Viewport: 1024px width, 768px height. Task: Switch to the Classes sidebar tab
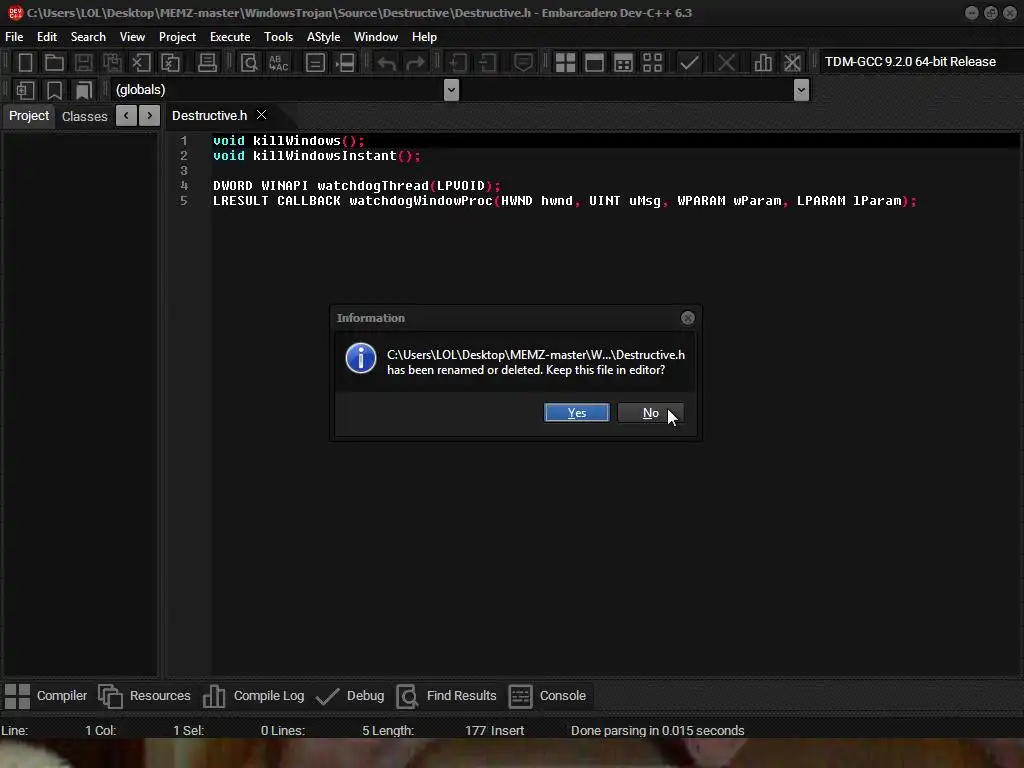coord(84,116)
